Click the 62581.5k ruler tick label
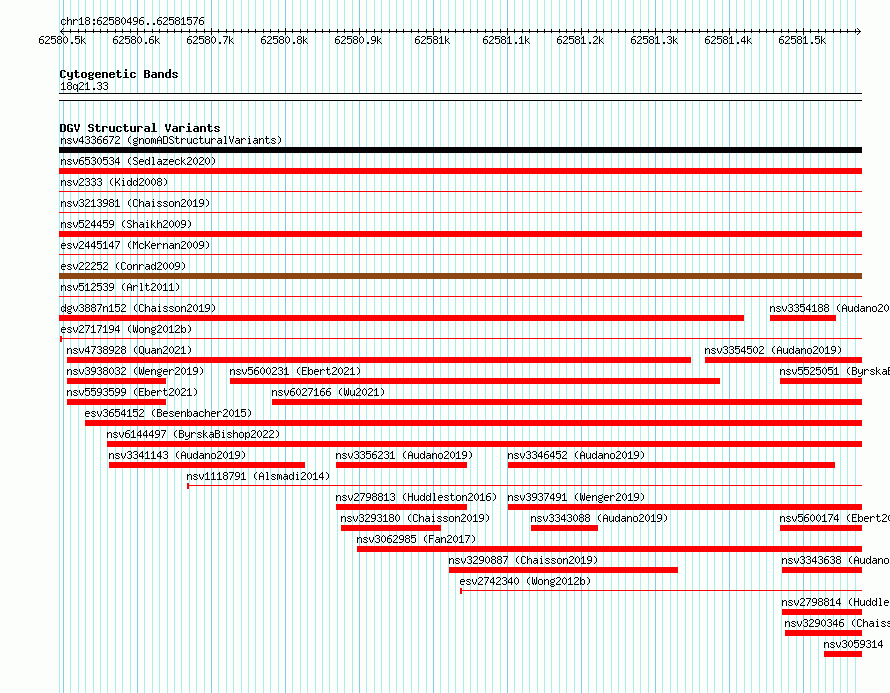The height and width of the screenshot is (693, 890). click(802, 40)
